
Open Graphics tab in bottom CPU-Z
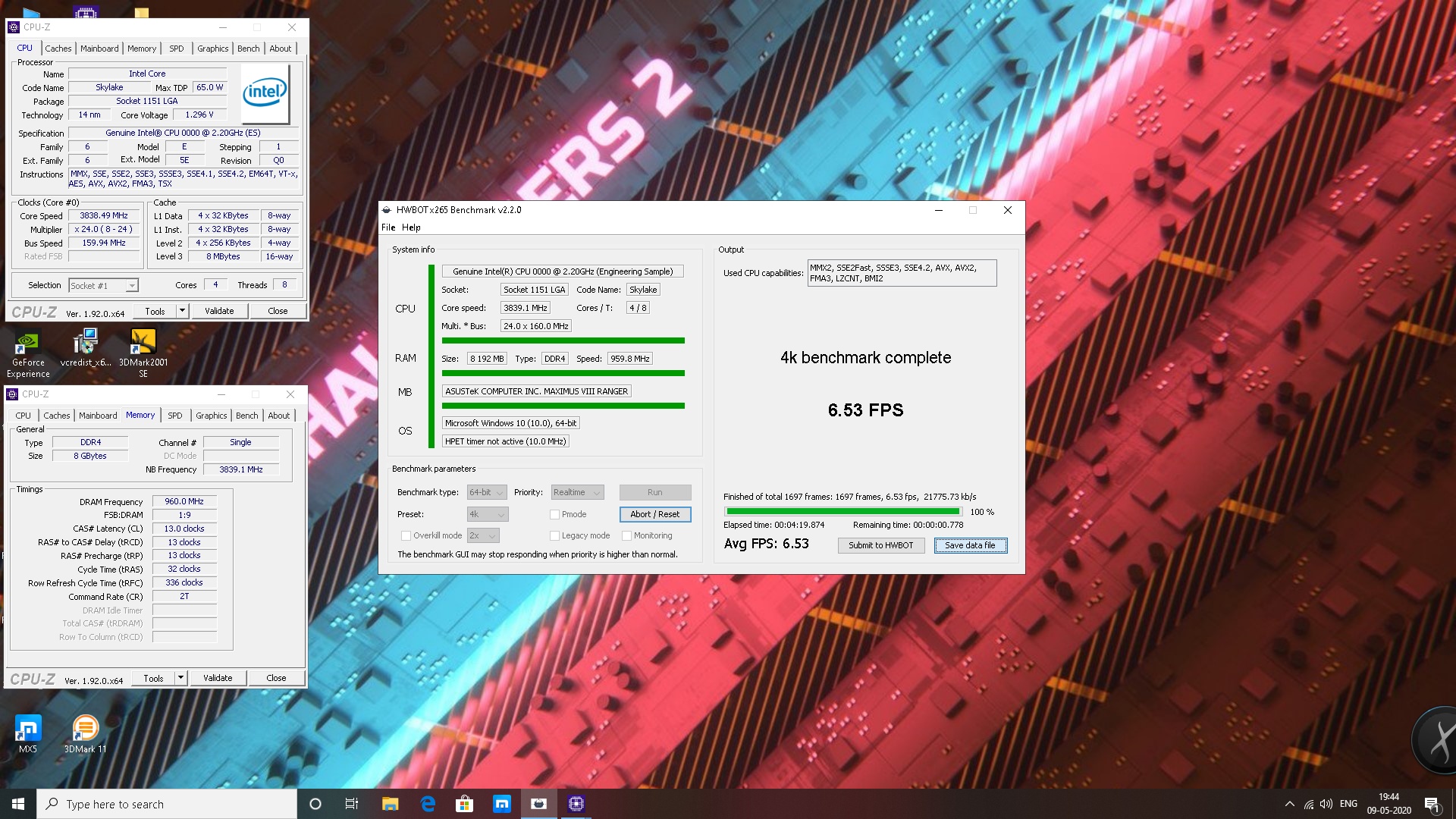211,416
